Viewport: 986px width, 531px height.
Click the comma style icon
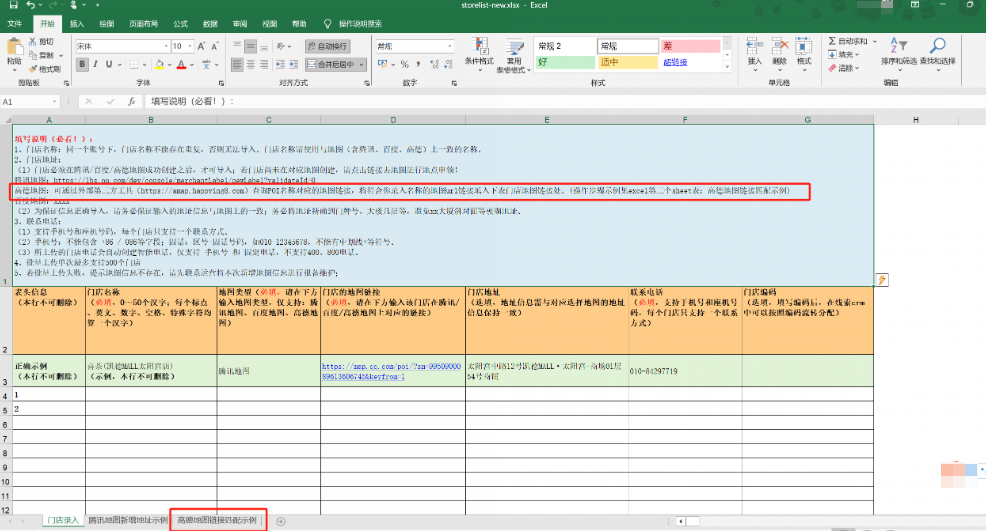point(418,64)
